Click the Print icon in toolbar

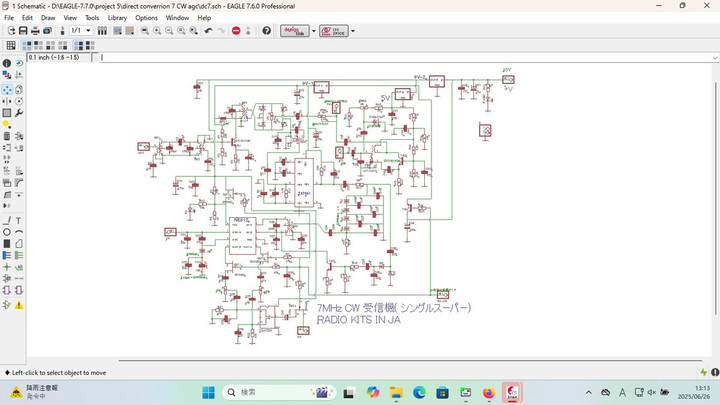[37, 31]
